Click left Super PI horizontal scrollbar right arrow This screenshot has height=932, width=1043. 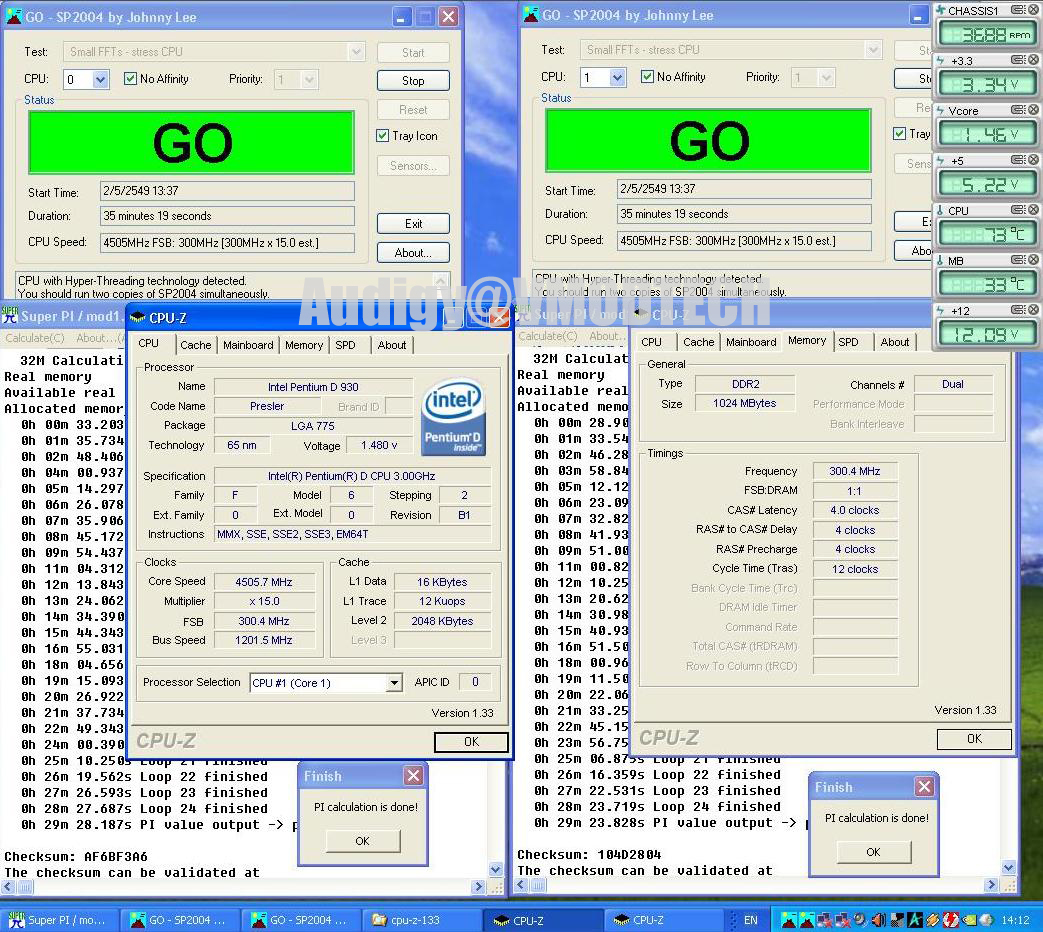[x=478, y=887]
